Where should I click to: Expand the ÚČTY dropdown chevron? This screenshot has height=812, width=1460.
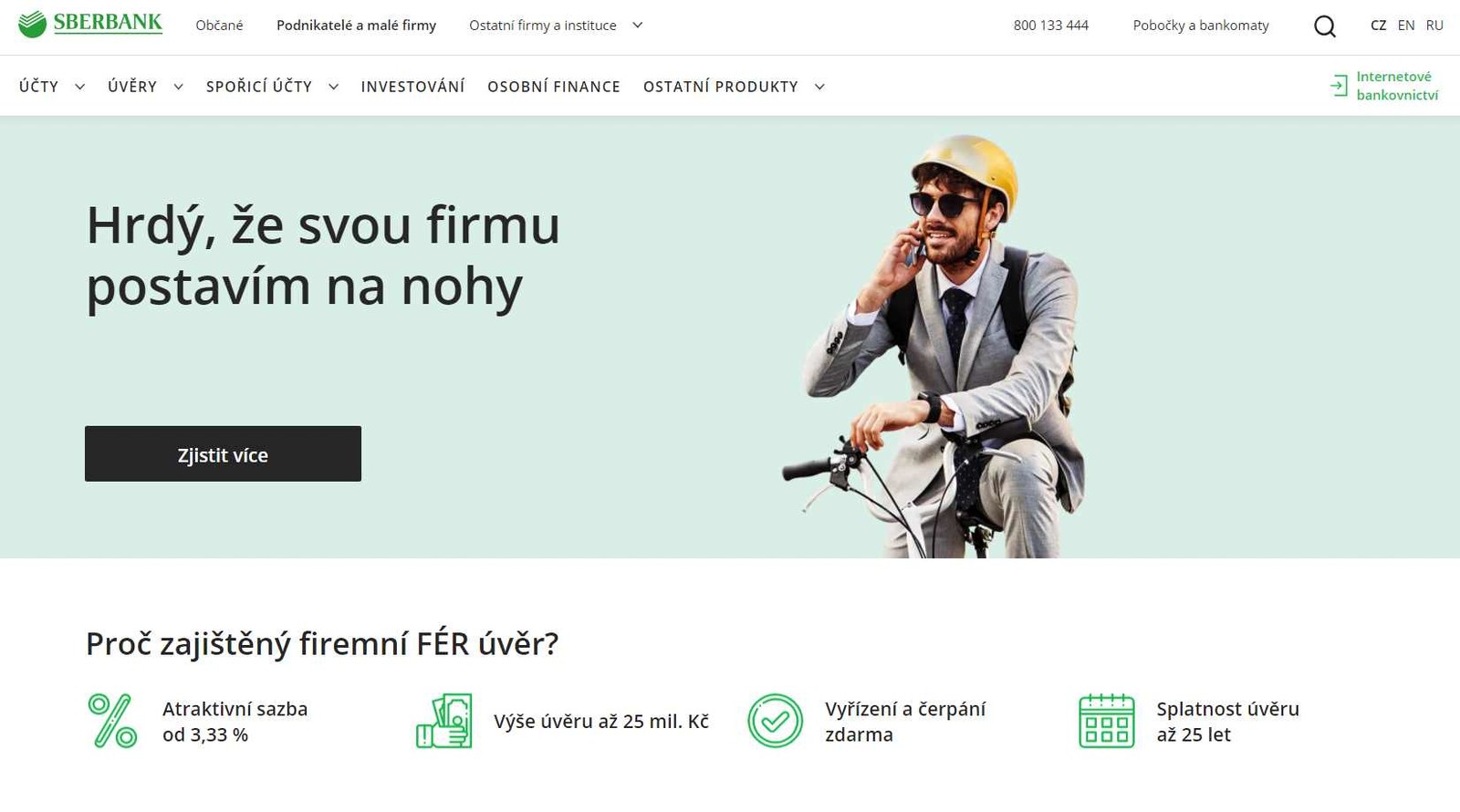[x=80, y=87]
